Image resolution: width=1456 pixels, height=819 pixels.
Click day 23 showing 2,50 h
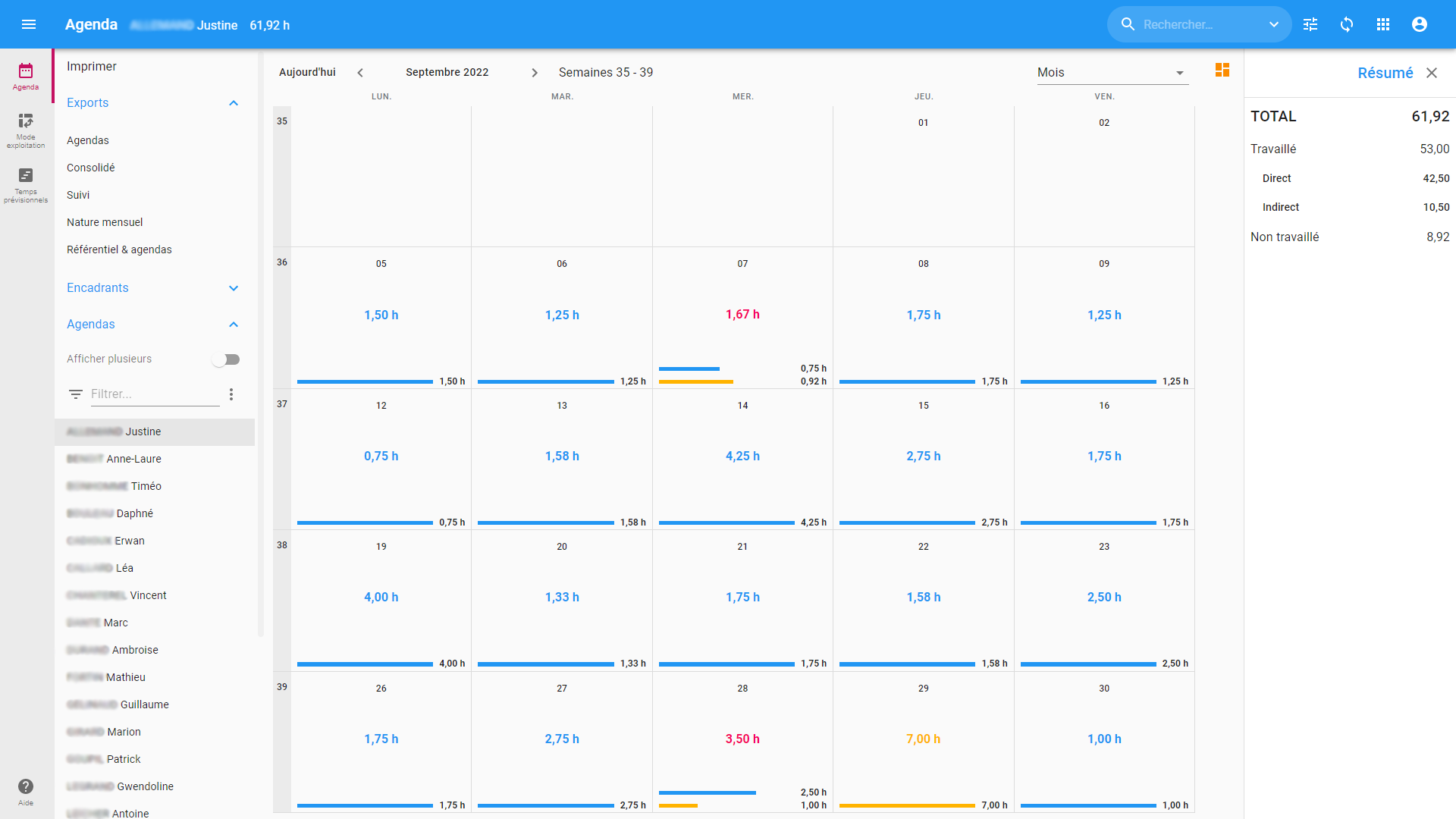[1104, 601]
